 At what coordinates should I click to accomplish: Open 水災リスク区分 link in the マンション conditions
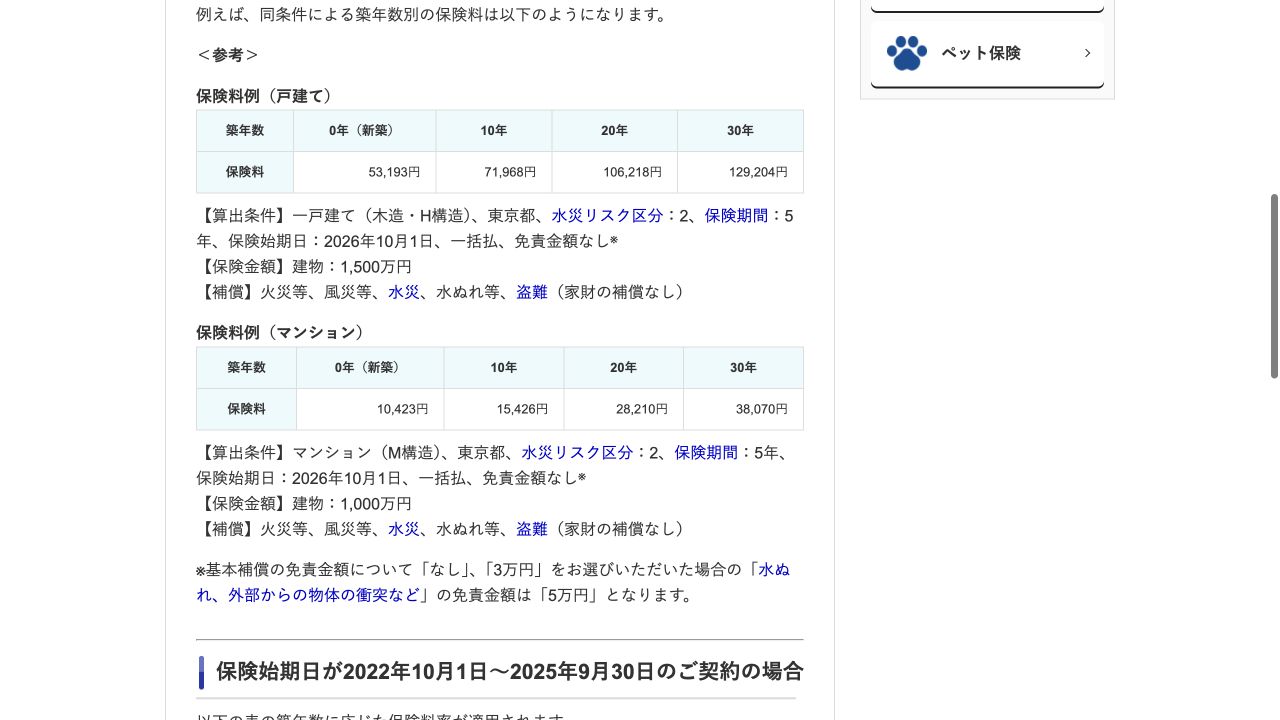coord(577,452)
